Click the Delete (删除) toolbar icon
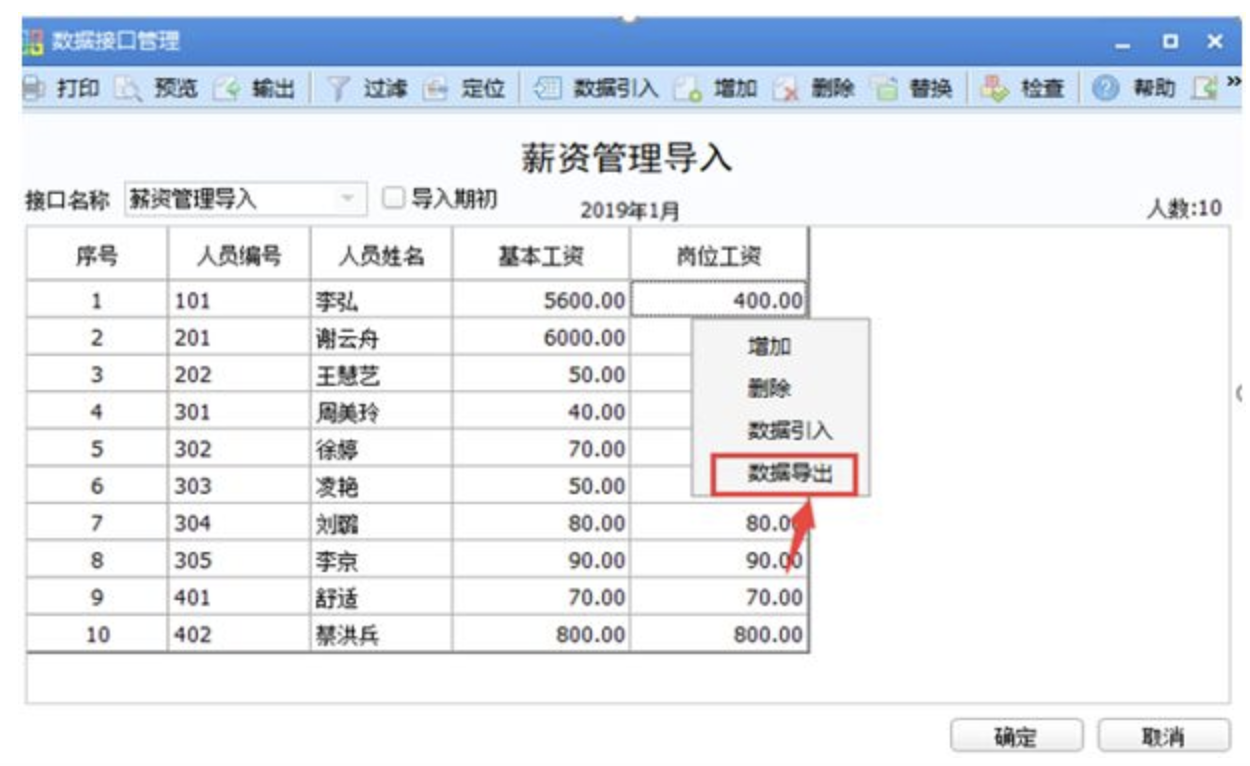Screen dimensions: 1250x766 pyautogui.click(x=786, y=89)
